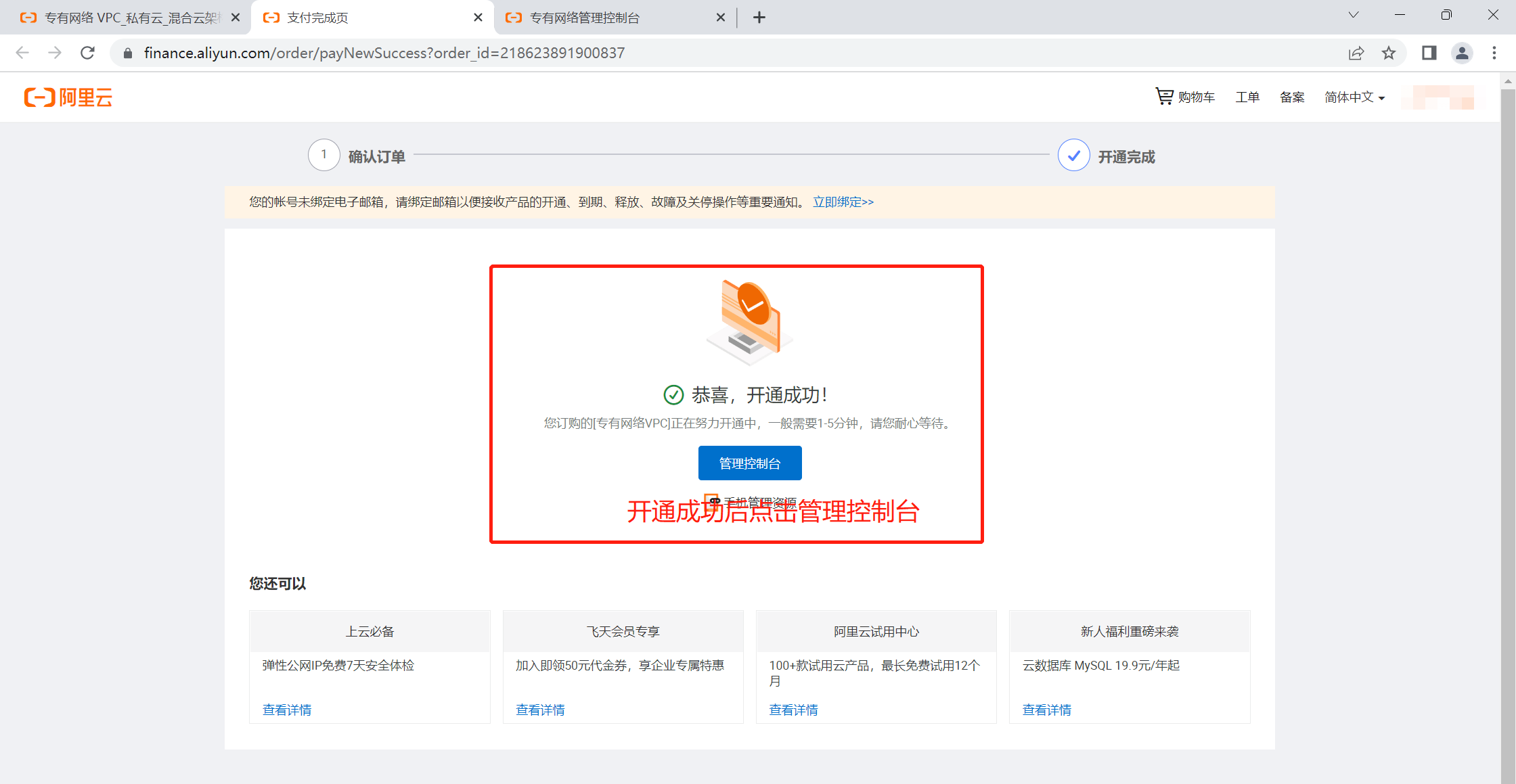Viewport: 1516px width, 784px height.
Task: Click the padlock site info icon
Action: tap(127, 53)
